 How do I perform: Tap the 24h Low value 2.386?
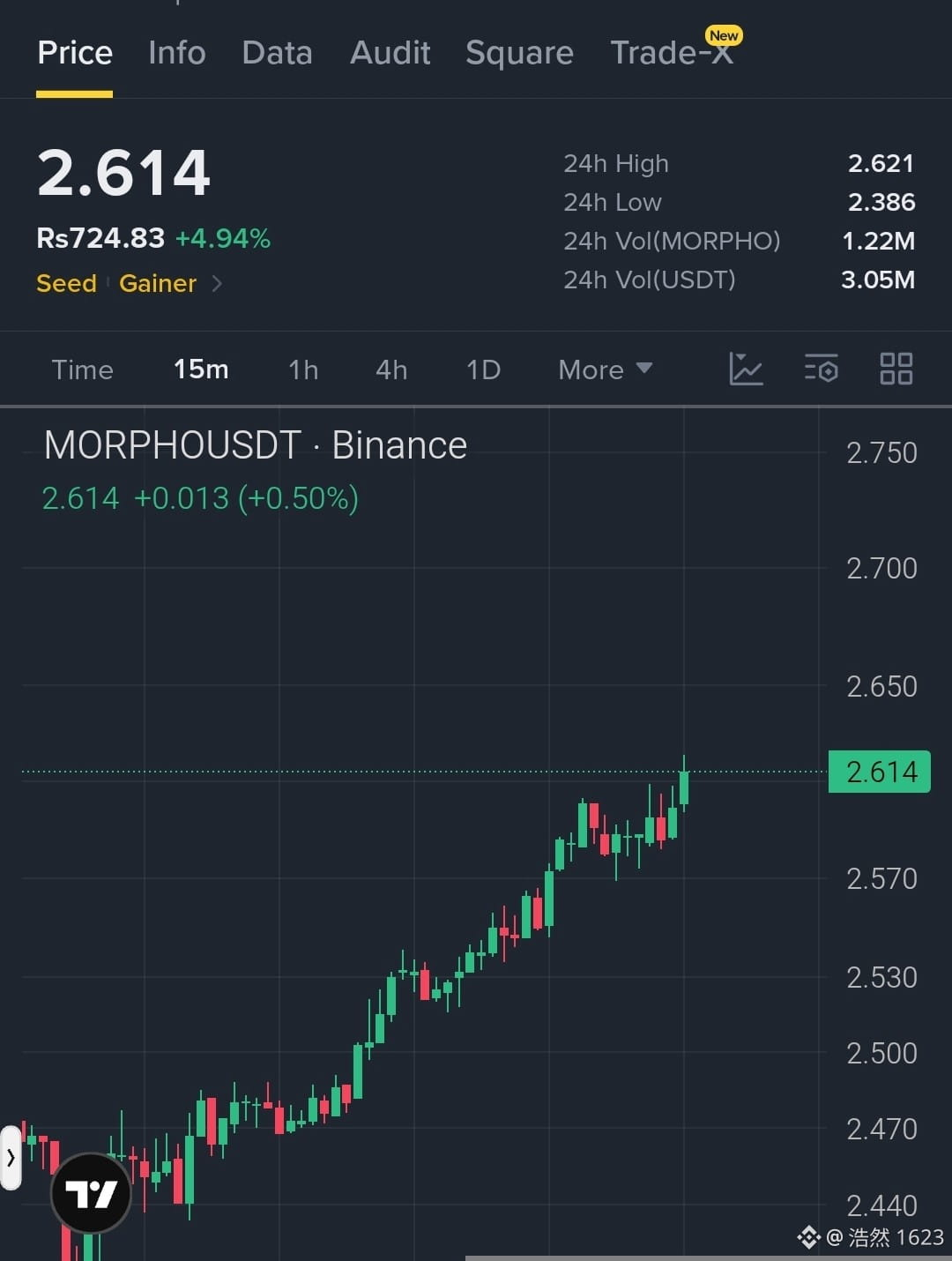pyautogui.click(x=881, y=202)
